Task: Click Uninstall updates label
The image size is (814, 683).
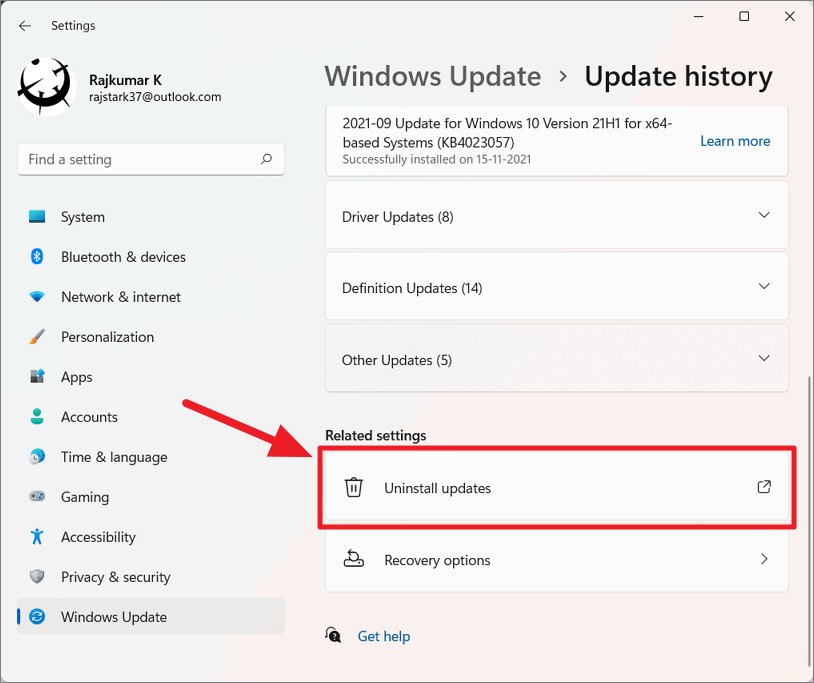Action: pos(437,488)
